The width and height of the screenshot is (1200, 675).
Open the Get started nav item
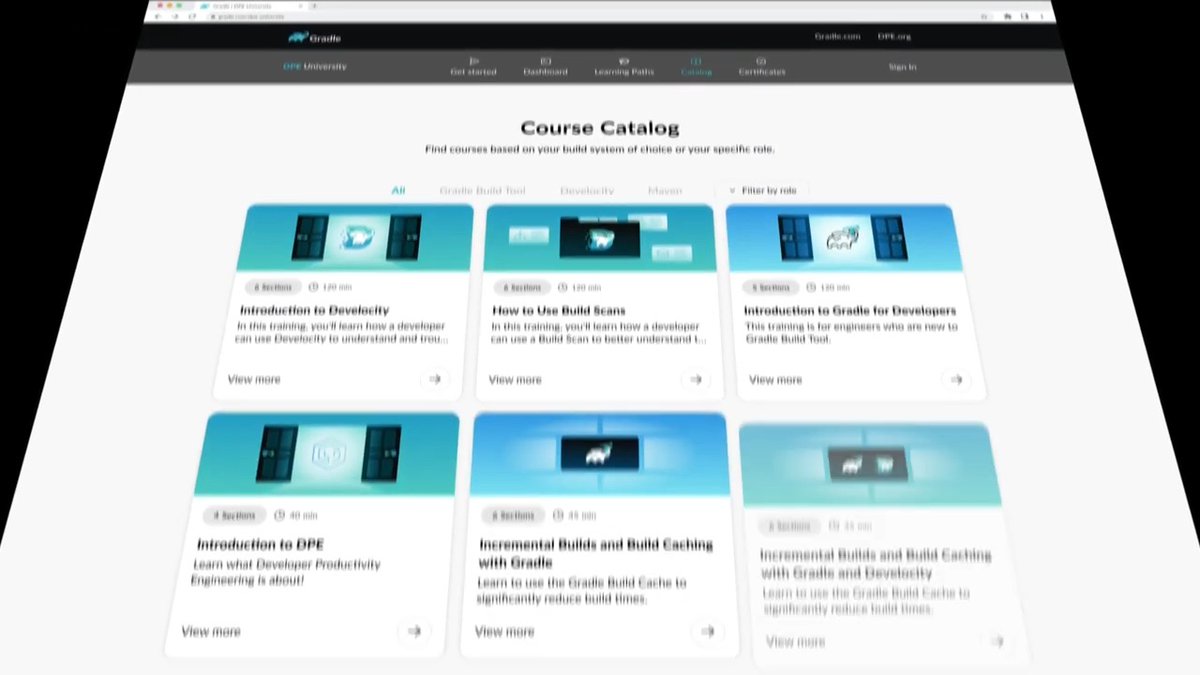tap(474, 67)
